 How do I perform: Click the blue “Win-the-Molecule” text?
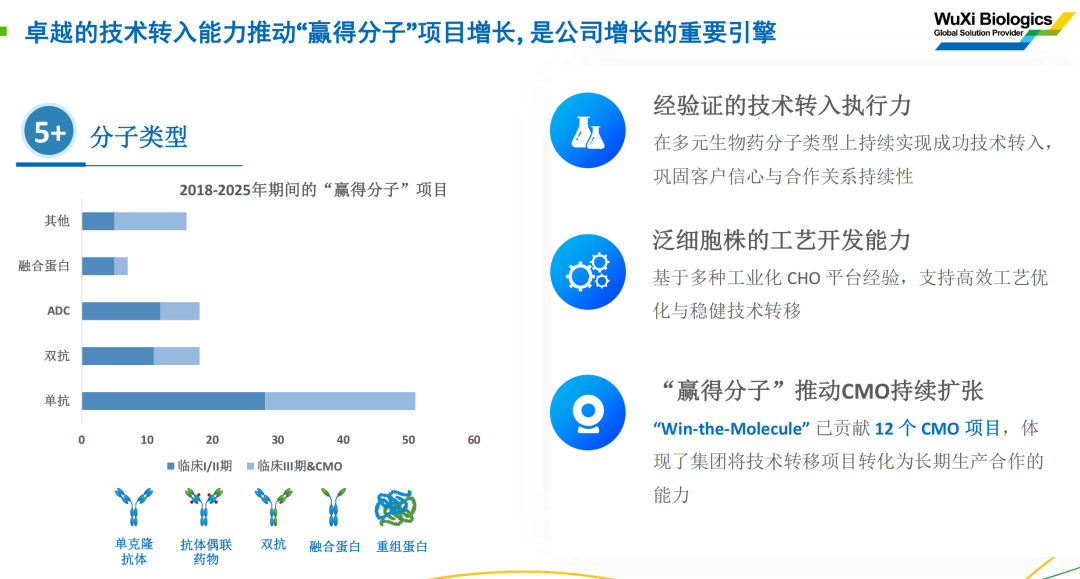pyautogui.click(x=731, y=428)
